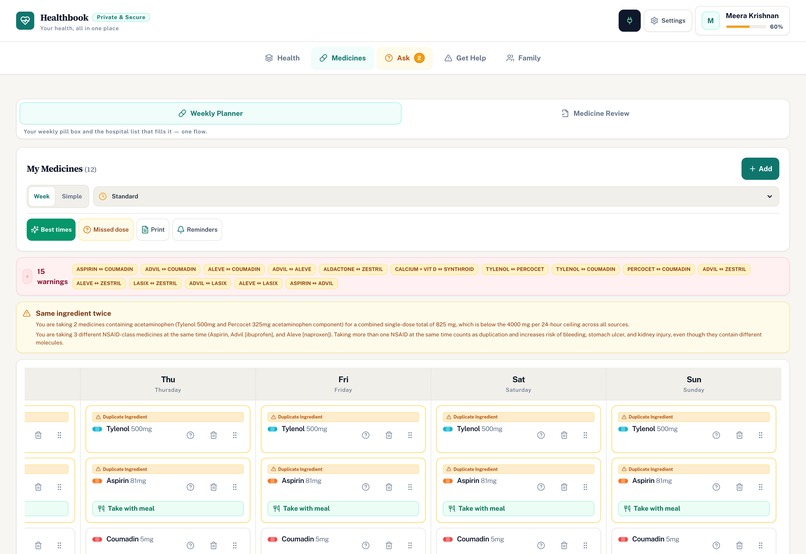Click the Lasix ↔ Zestril warning tag

[155, 283]
